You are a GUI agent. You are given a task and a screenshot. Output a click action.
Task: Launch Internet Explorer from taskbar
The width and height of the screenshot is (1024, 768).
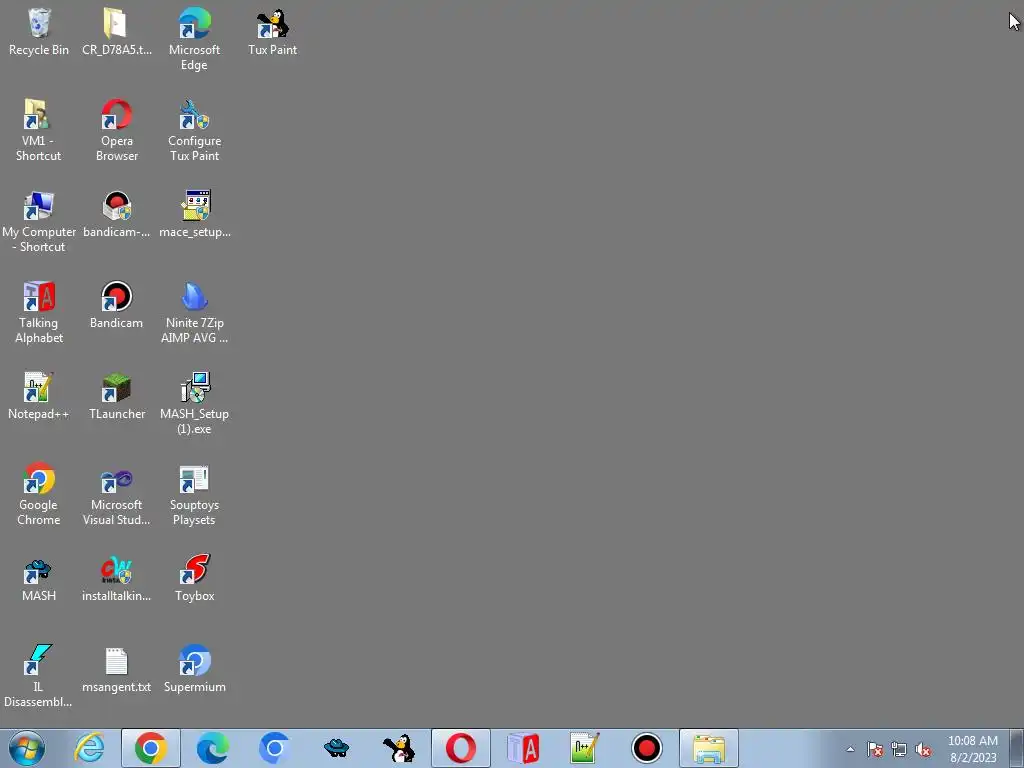[x=89, y=748]
